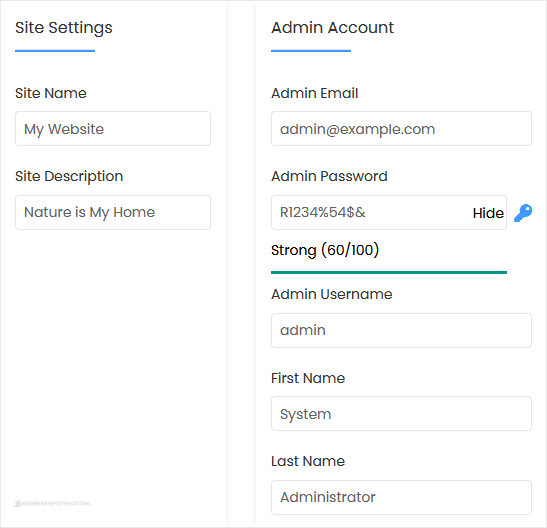547x528 pixels.
Task: Select the Site Description field with Nature is My Home
Action: tap(113, 212)
